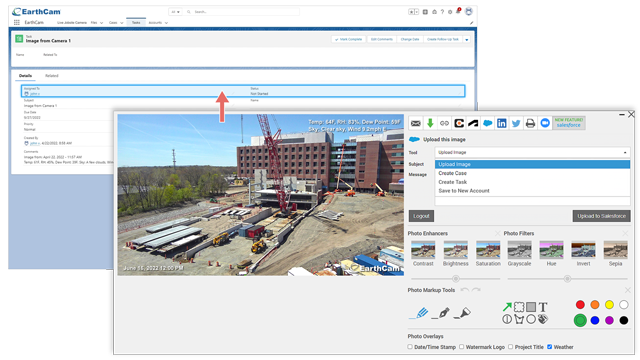Click Create Follow-Up Task button

pos(443,40)
